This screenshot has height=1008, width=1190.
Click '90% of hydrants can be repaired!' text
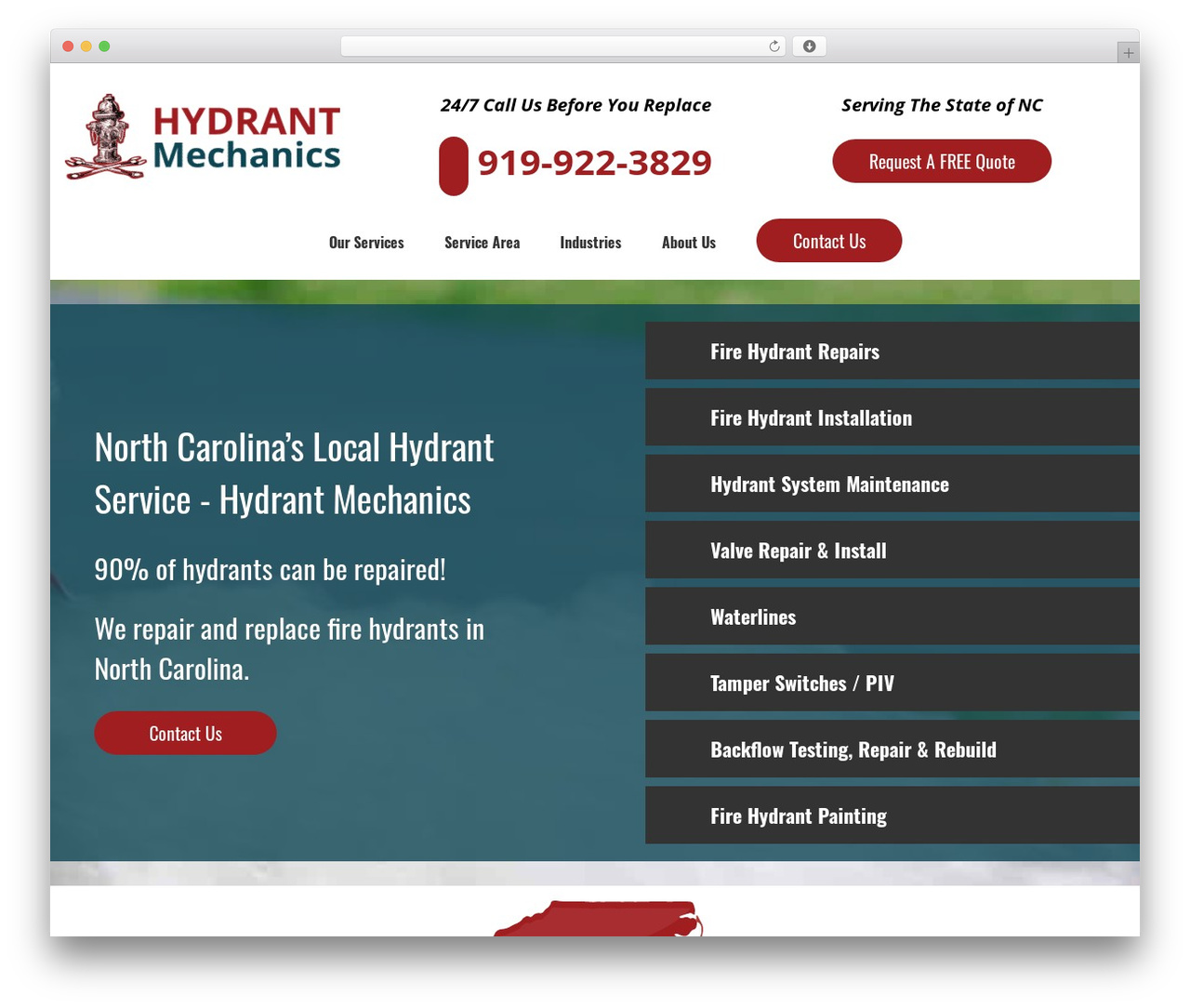270,569
